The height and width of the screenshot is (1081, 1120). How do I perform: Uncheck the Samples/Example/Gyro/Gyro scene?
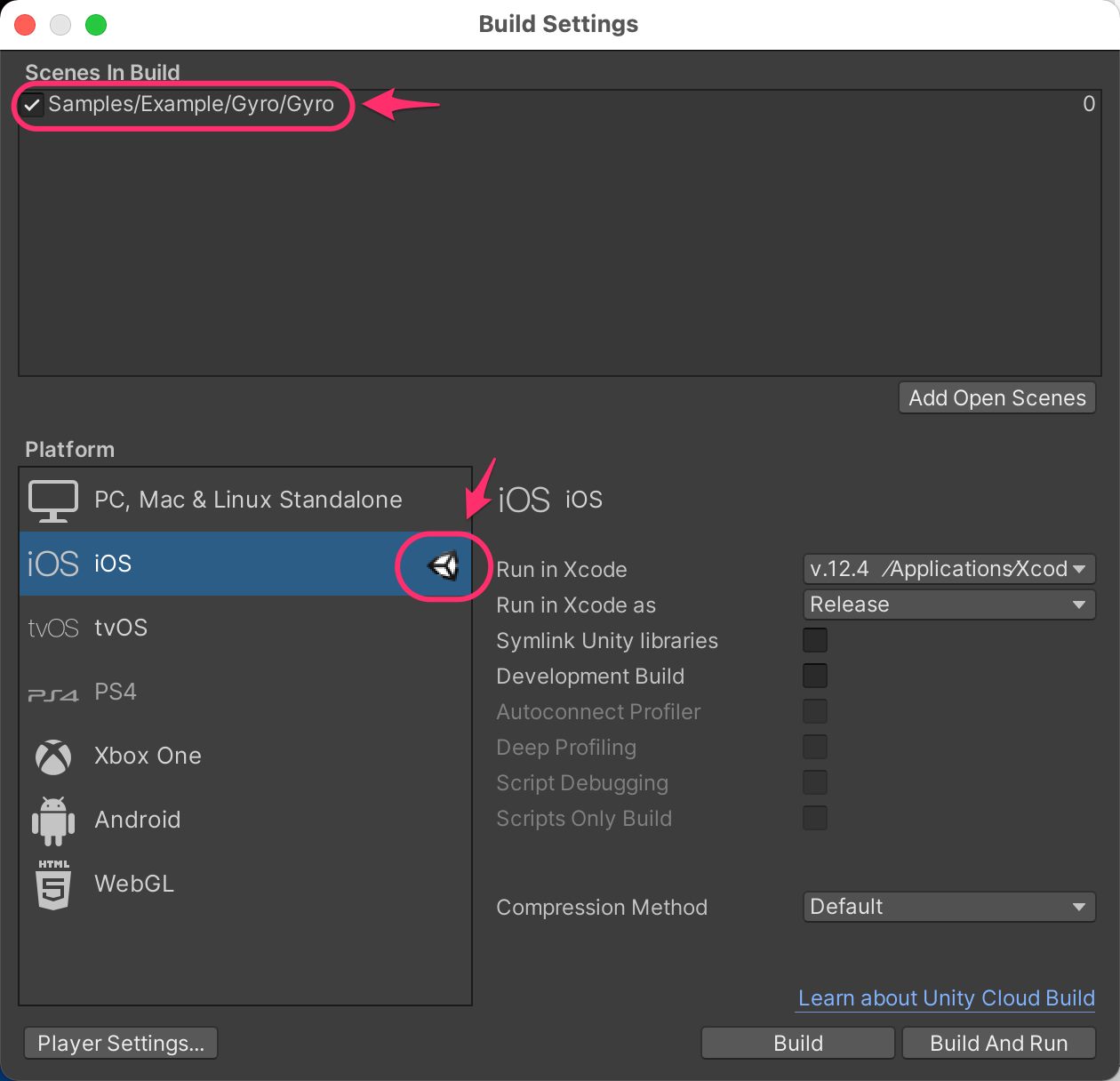(x=32, y=105)
